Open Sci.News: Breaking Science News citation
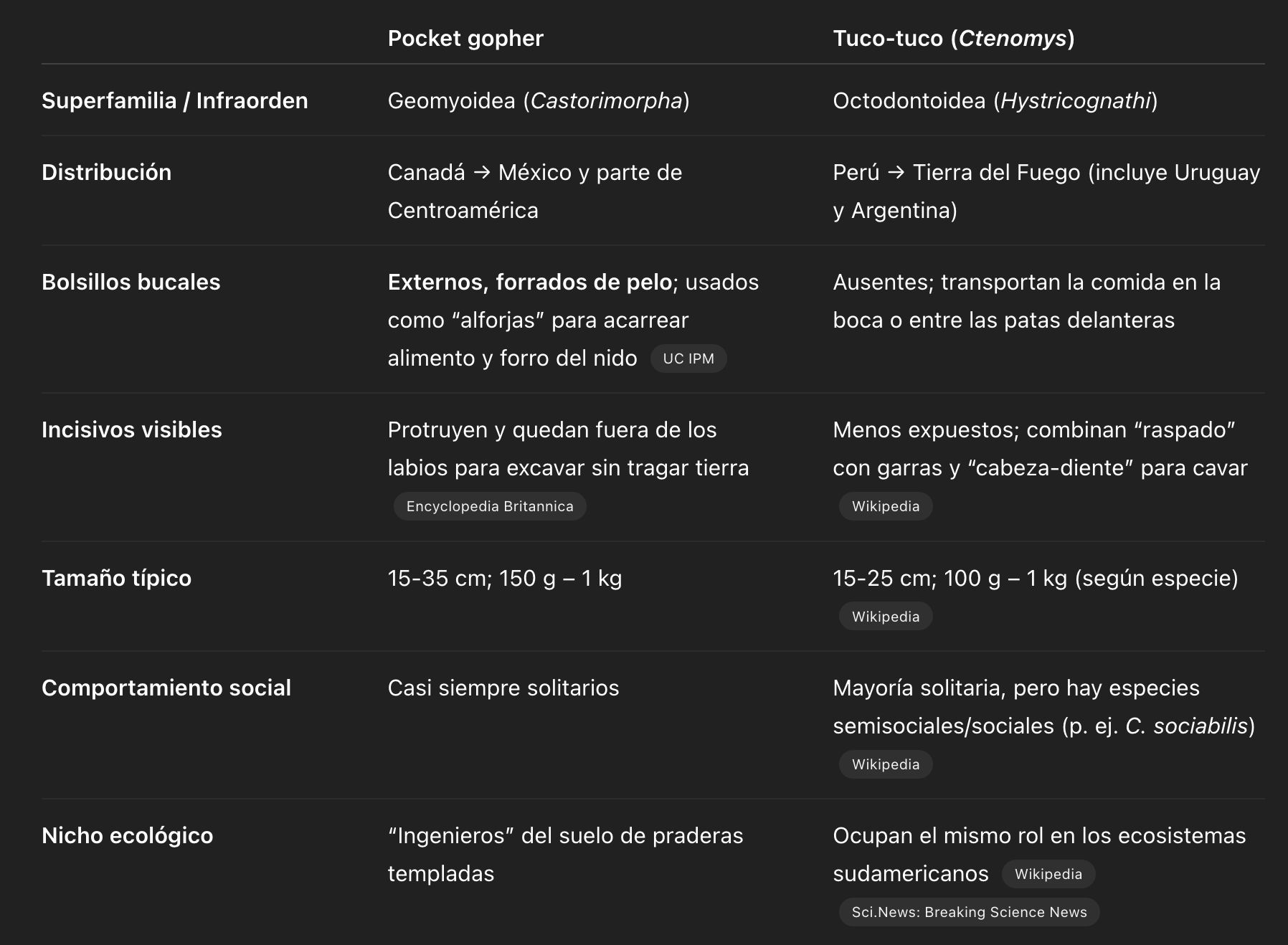1288x945 pixels. click(x=970, y=912)
